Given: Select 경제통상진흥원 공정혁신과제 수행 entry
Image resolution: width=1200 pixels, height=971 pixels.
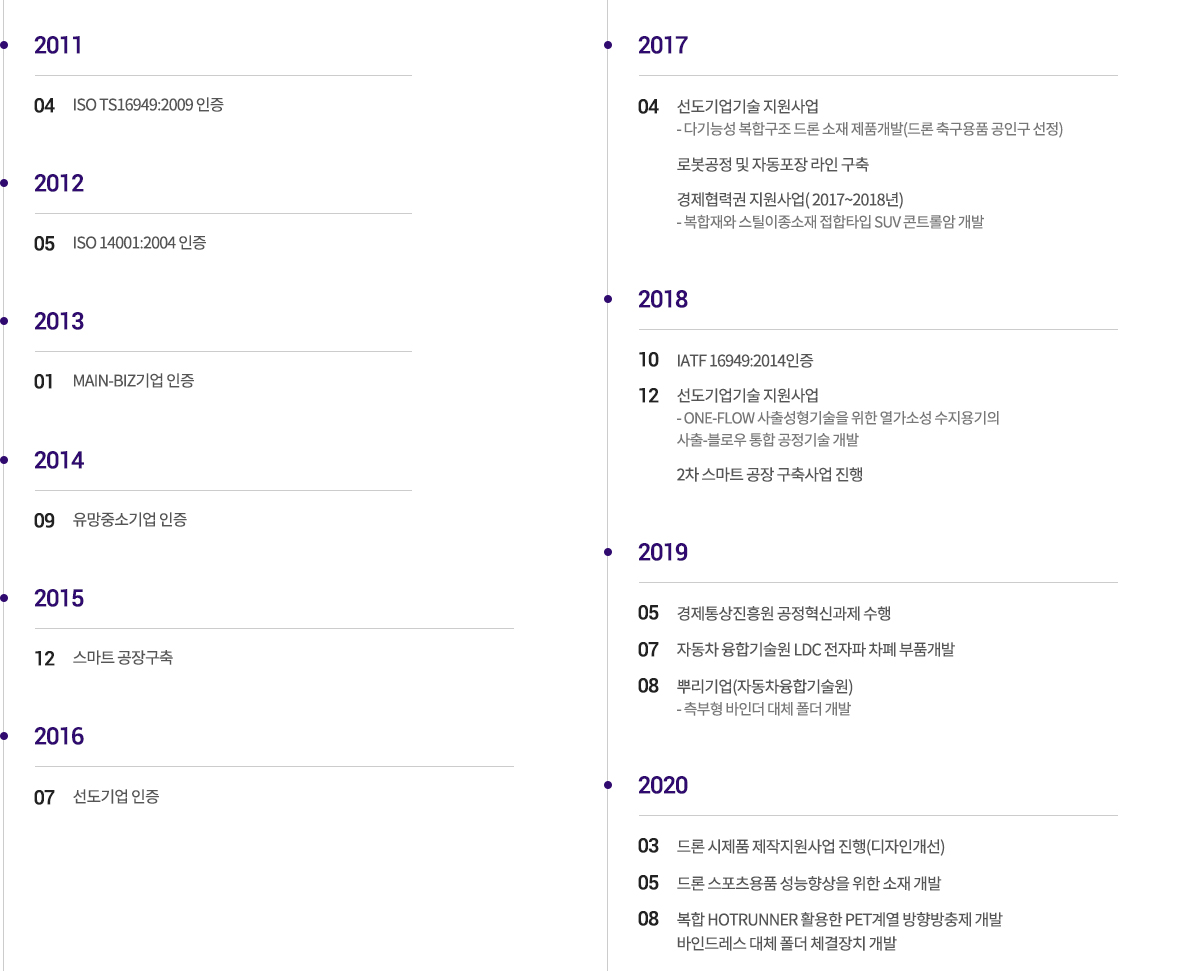Looking at the screenshot, I should [784, 613].
